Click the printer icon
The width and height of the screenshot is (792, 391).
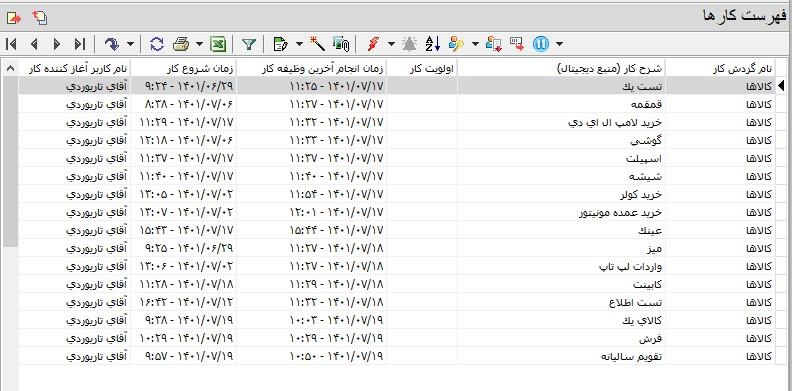pyautogui.click(x=181, y=44)
